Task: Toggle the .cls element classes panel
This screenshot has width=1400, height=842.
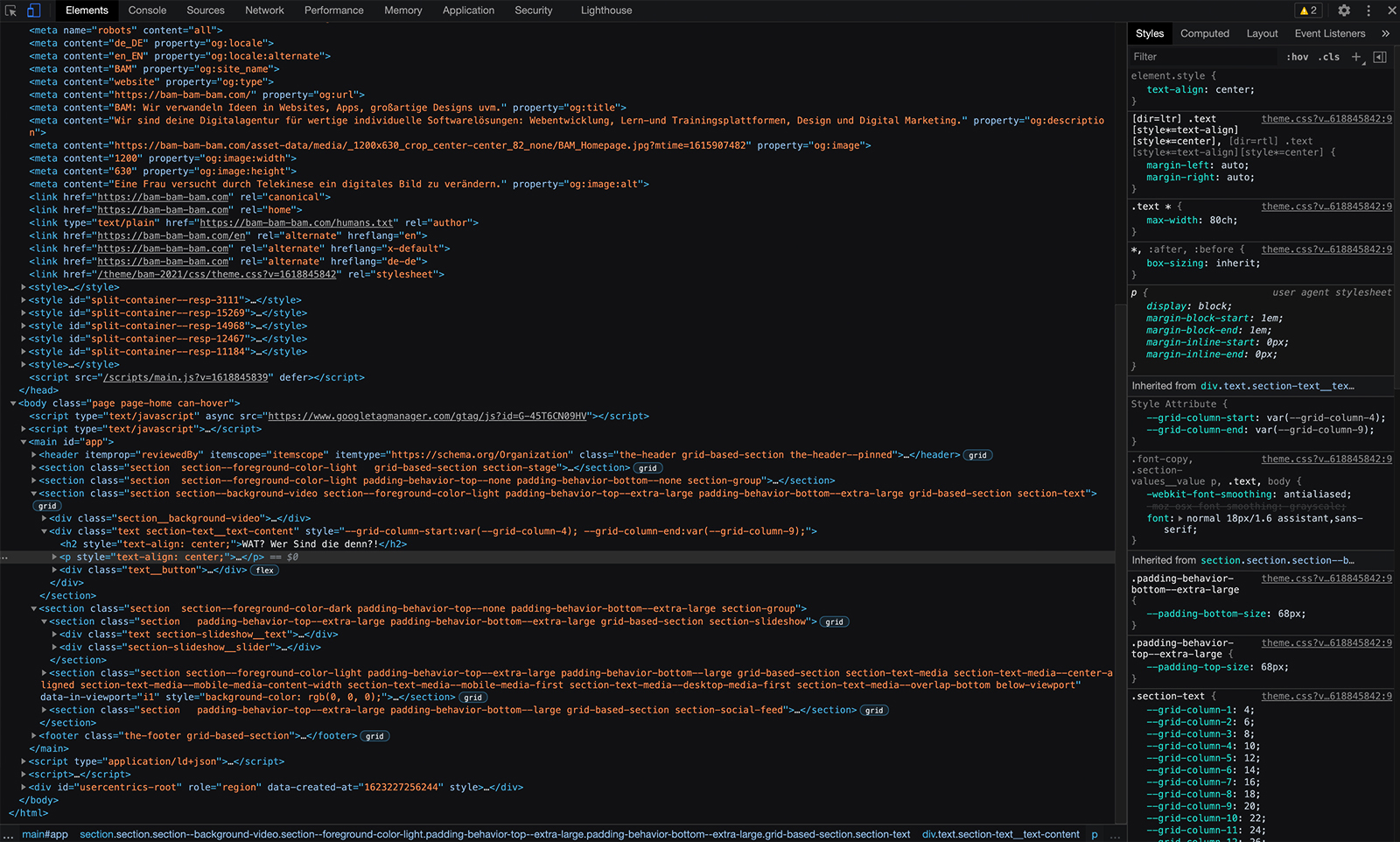Action: coord(1330,57)
